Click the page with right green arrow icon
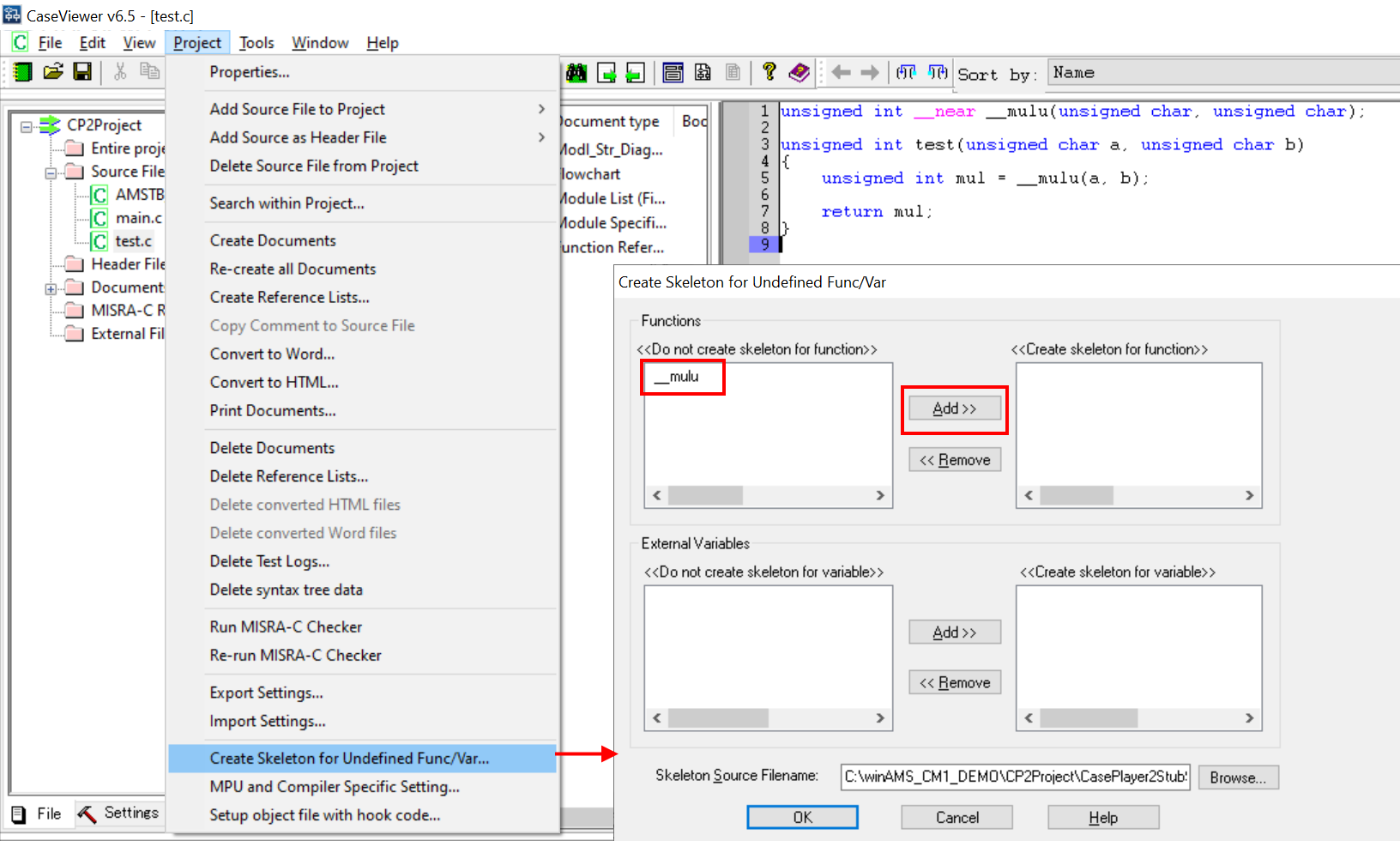1400x841 pixels. [606, 73]
